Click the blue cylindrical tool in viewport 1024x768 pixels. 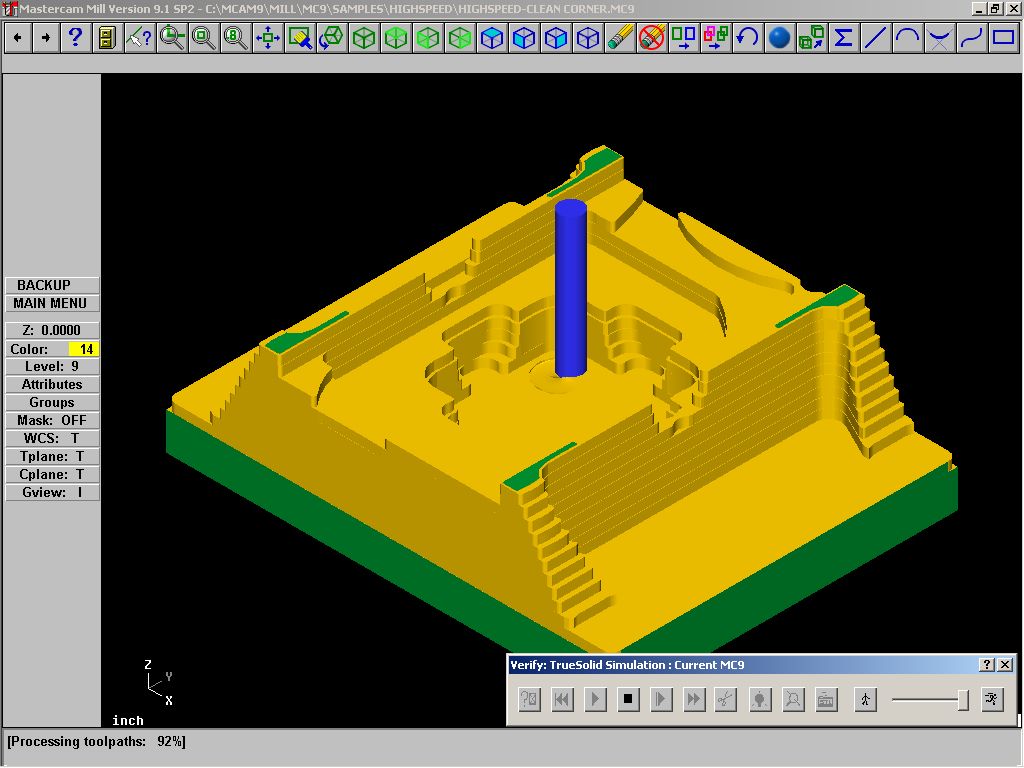pos(571,288)
